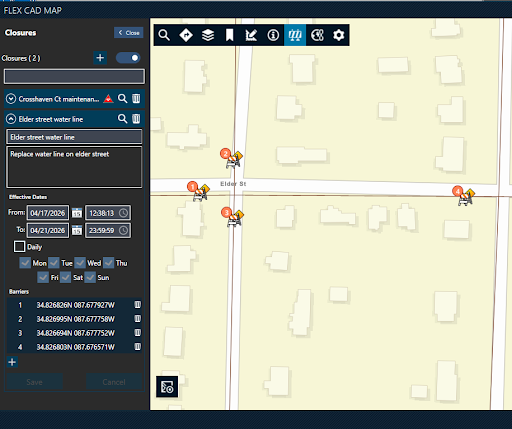Zoom to Elder street water line closure

pyautogui.click(x=122, y=119)
